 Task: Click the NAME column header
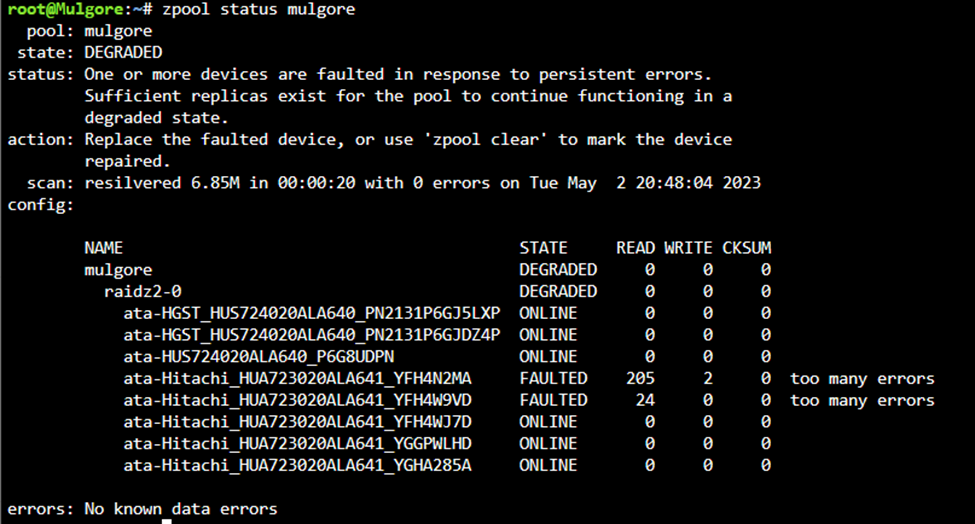[104, 248]
